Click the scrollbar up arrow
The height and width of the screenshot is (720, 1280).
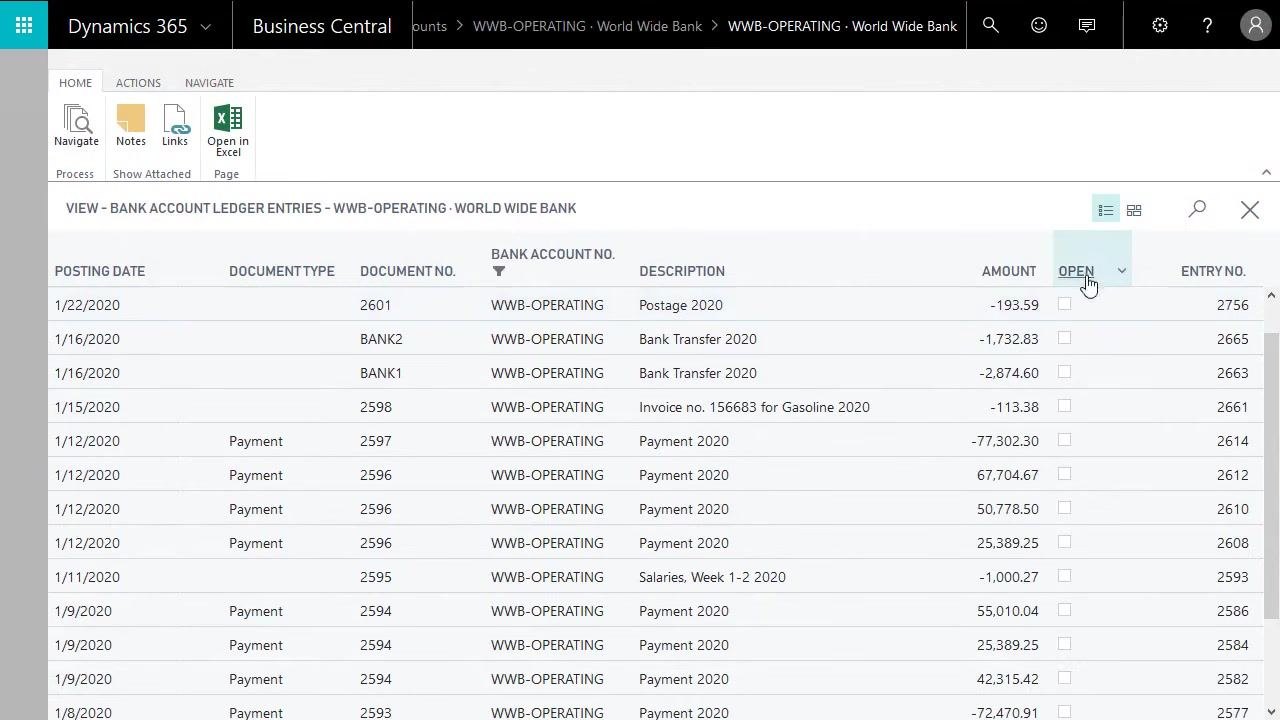pos(1271,295)
